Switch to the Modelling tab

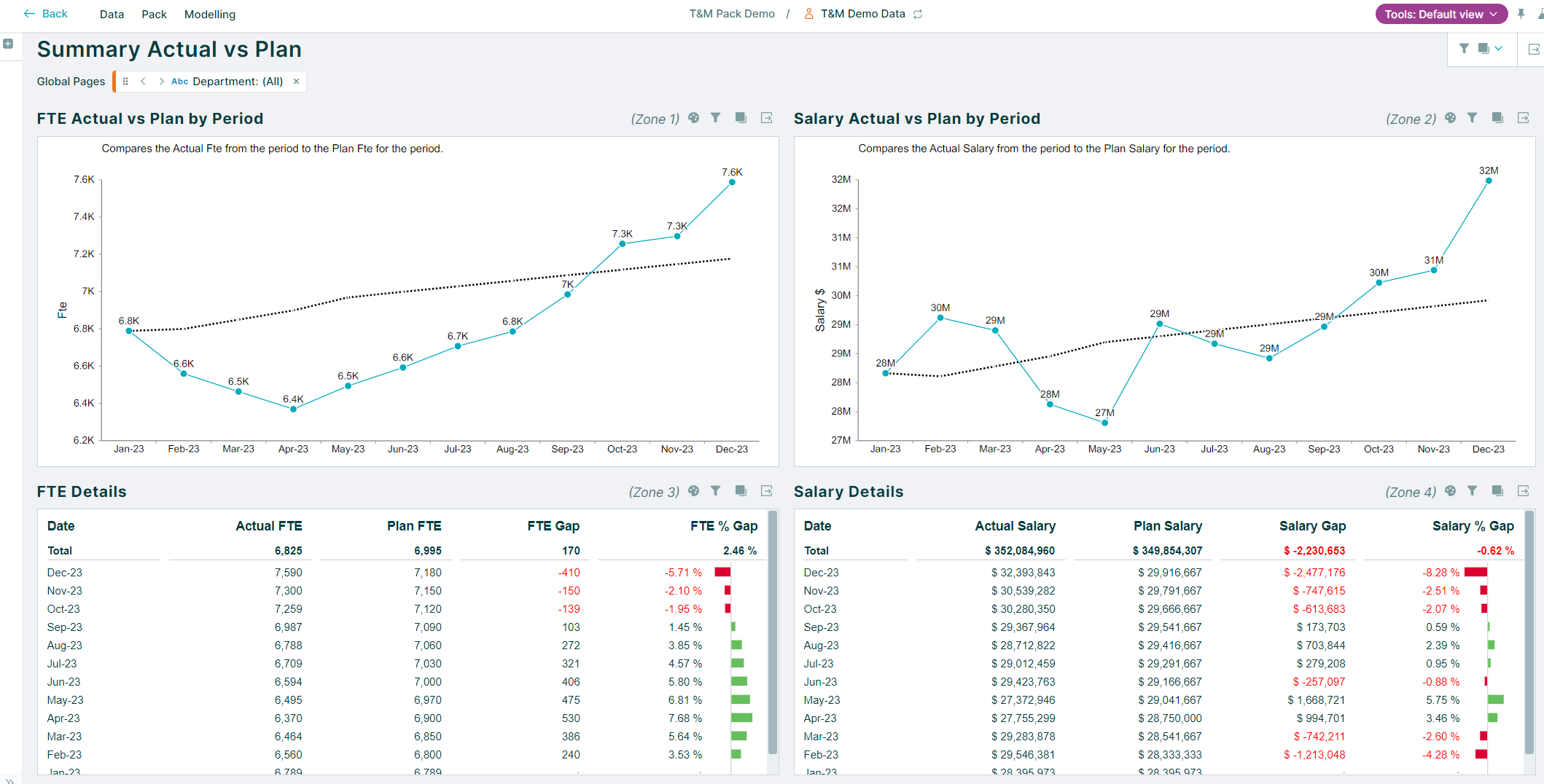(210, 14)
